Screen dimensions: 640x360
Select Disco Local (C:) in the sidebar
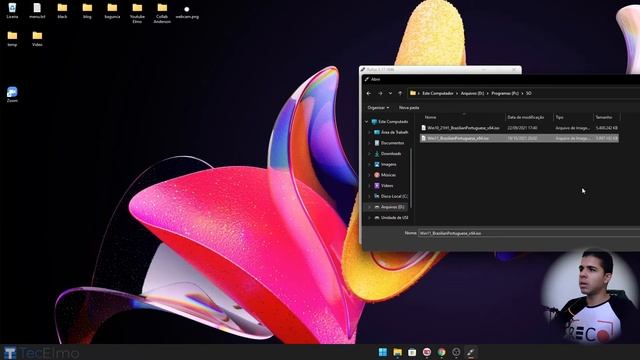tap(391, 196)
